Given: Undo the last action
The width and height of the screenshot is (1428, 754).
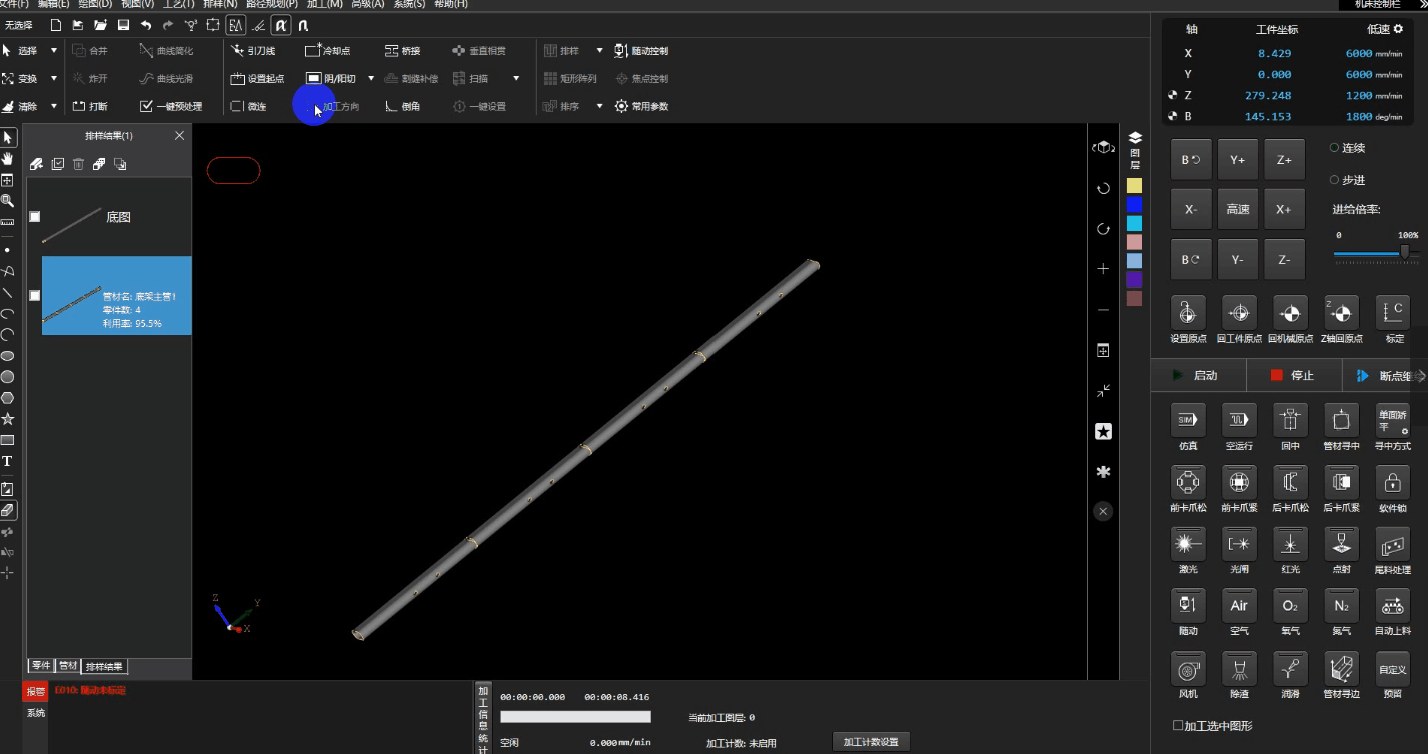Looking at the screenshot, I should pos(146,24).
